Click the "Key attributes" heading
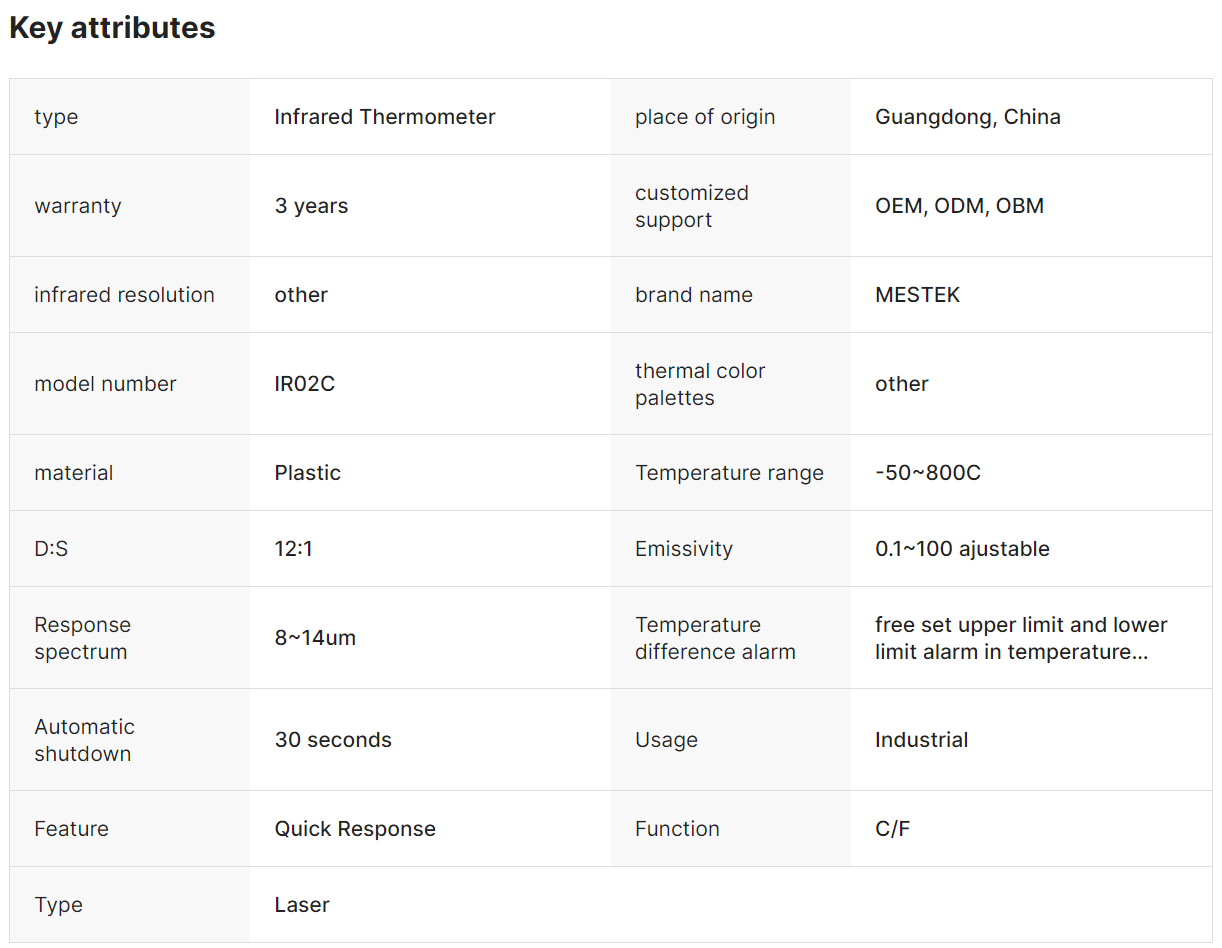This screenshot has width=1222, height=948. point(112,28)
